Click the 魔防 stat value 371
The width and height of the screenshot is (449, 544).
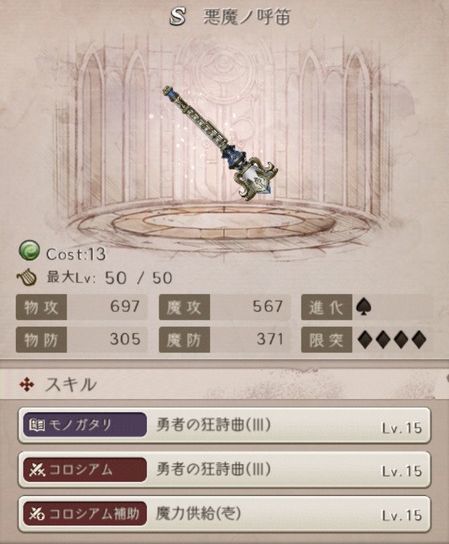coord(270,339)
